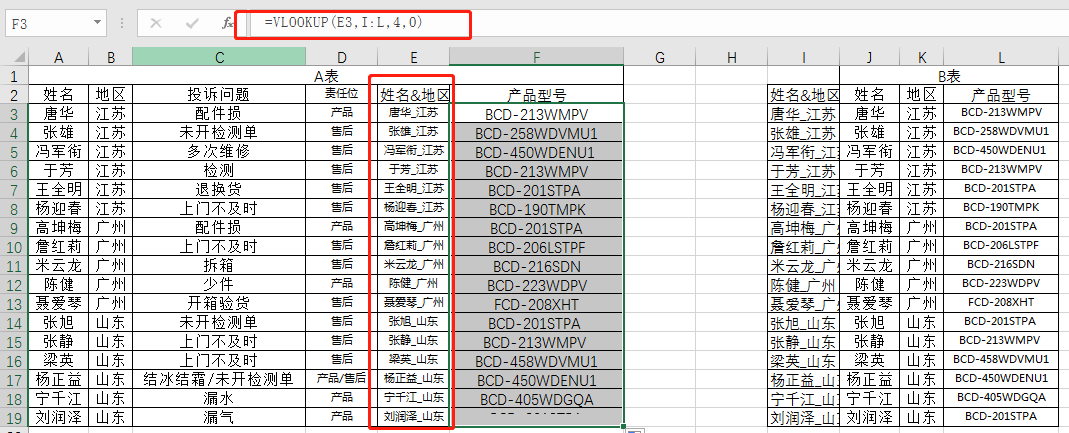Click column F 产品型号 header cell
The height and width of the screenshot is (433, 1069).
coord(537,94)
